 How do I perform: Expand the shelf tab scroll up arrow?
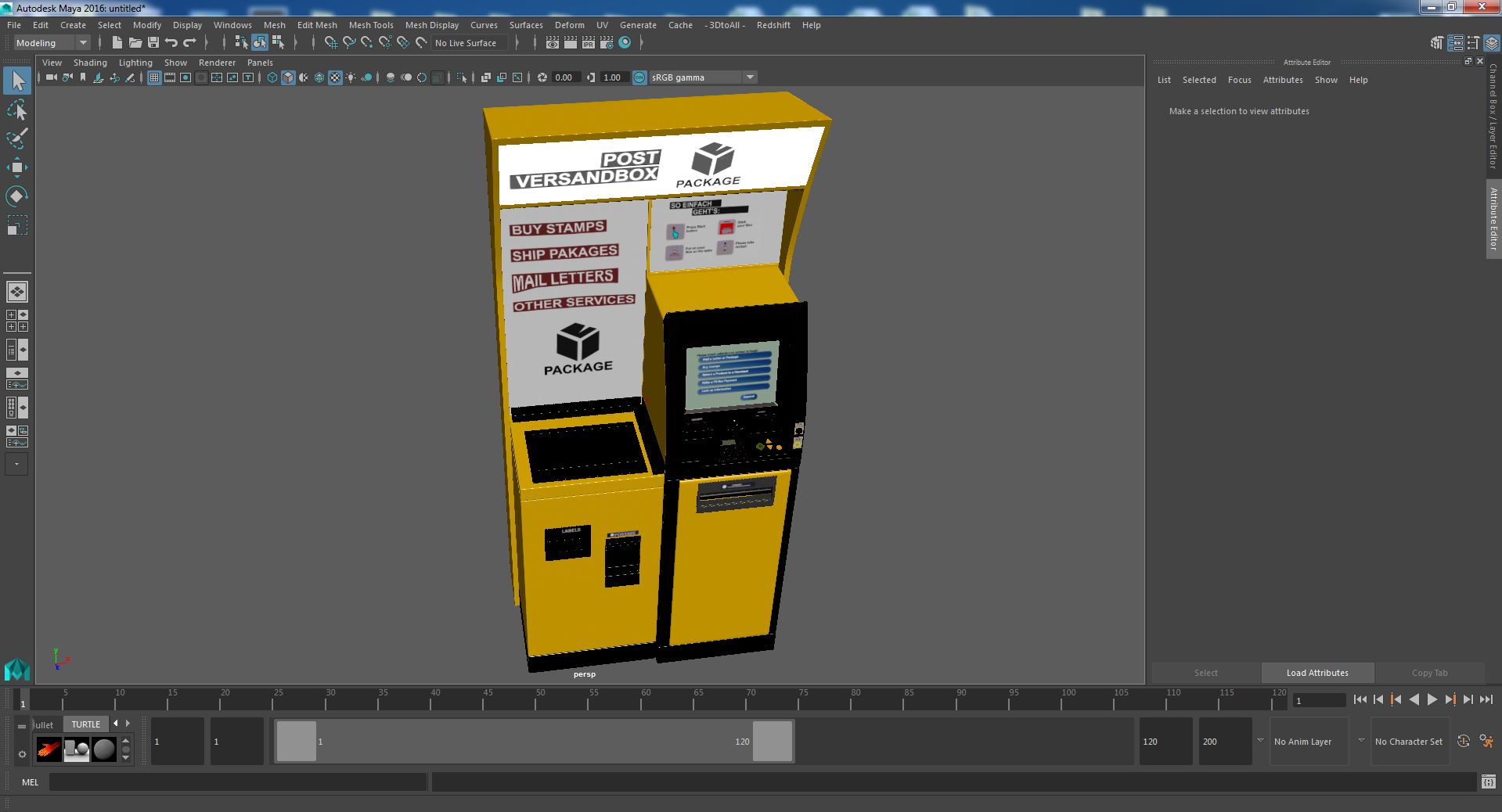(126, 739)
